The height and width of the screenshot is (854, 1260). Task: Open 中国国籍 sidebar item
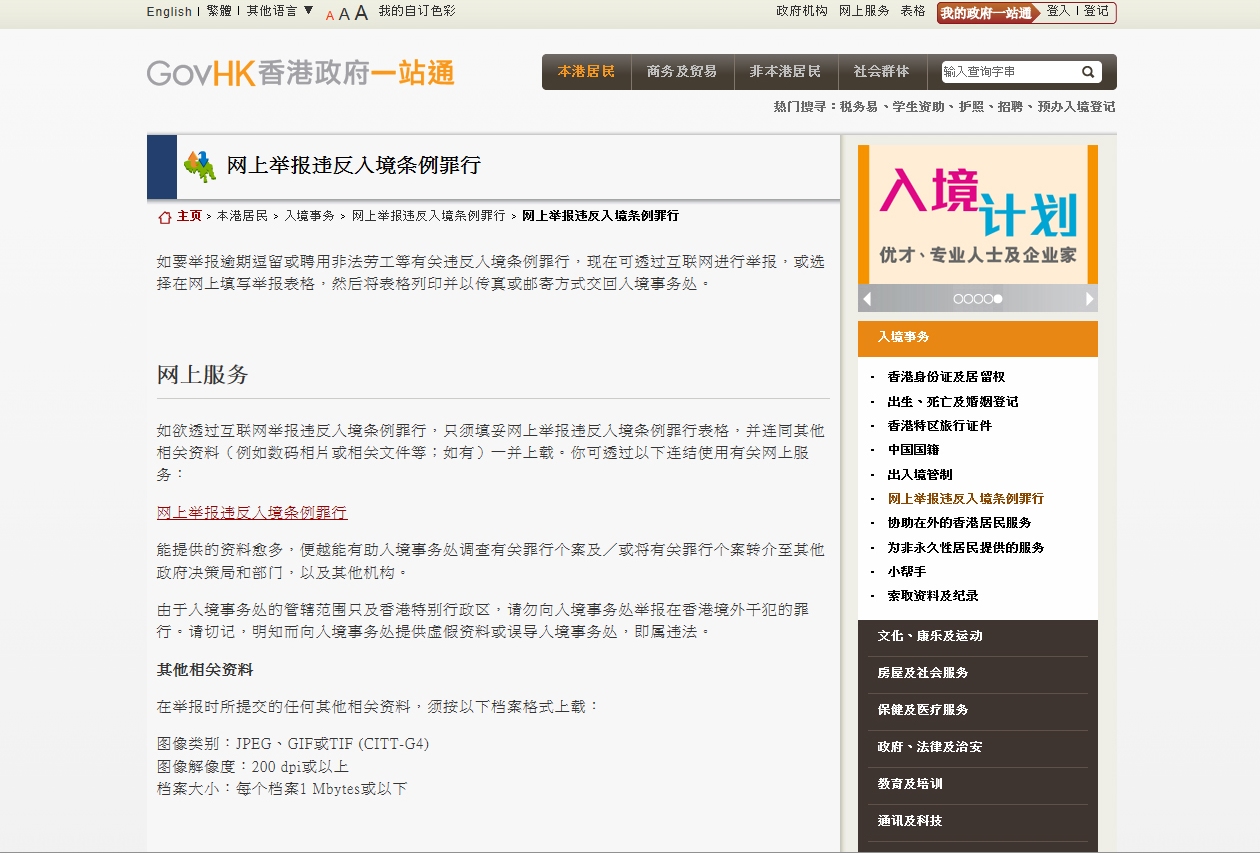point(914,450)
